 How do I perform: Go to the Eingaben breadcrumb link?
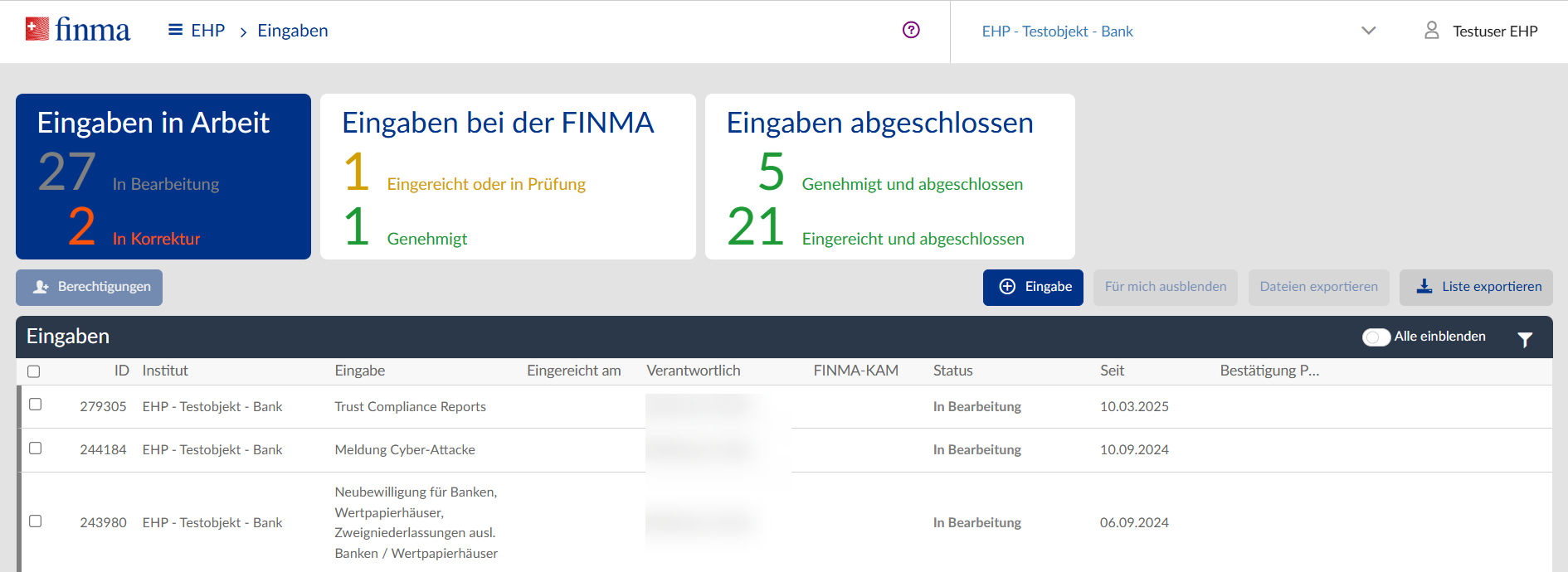tap(292, 31)
